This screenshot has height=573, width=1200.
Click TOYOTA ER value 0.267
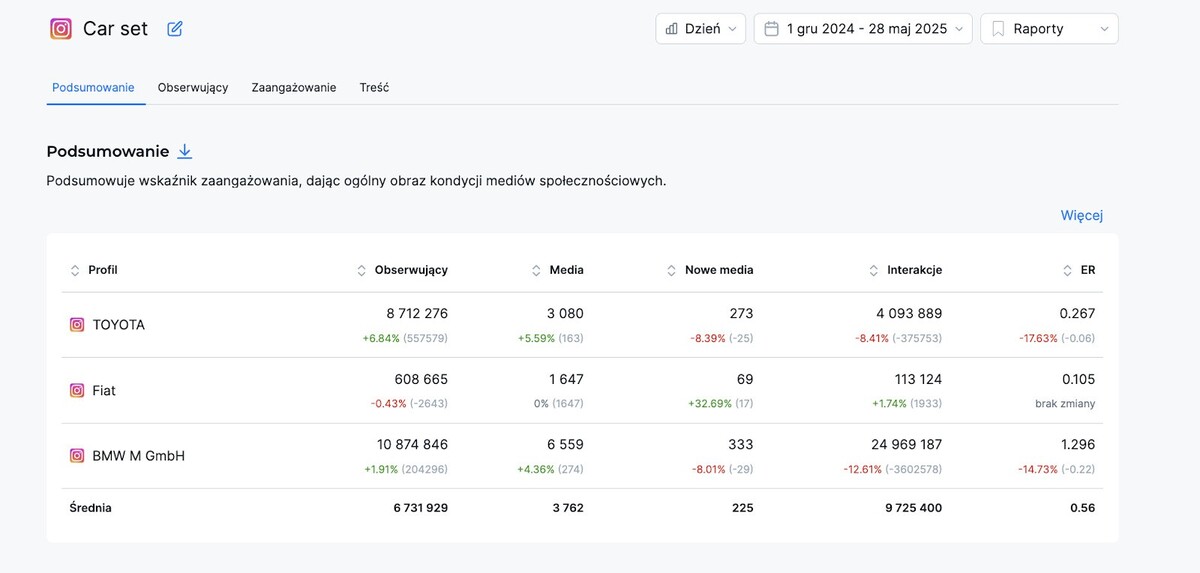[1077, 314]
